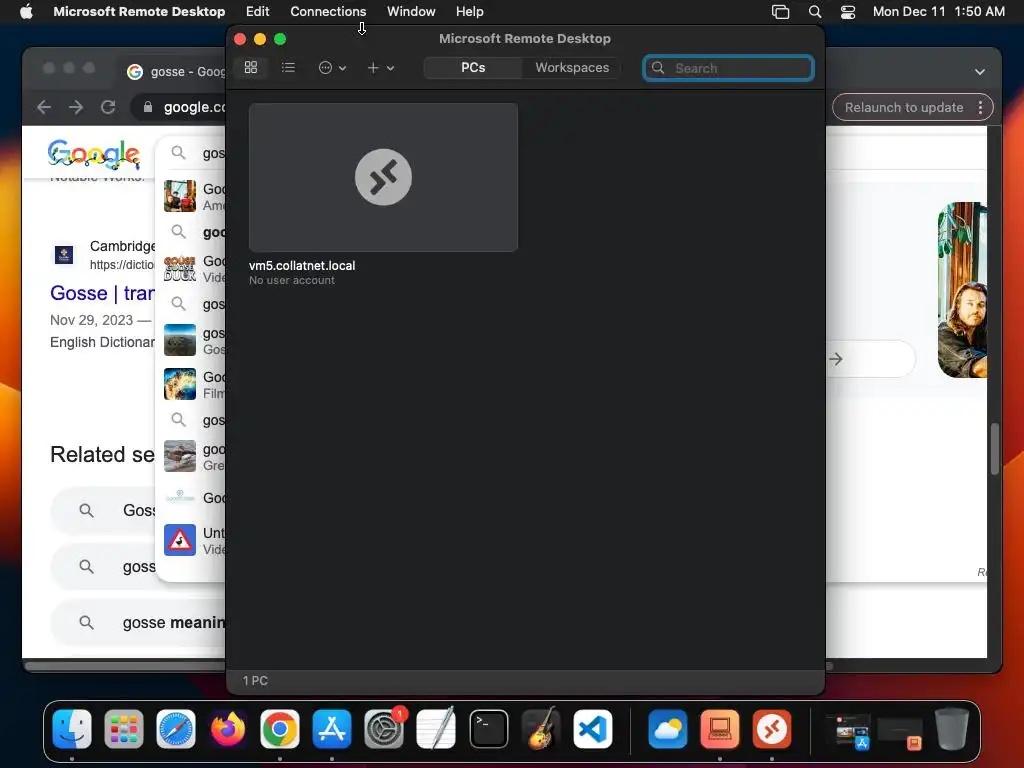Open Visual Studio Code from the Dock
The image size is (1024, 768).
coord(592,729)
